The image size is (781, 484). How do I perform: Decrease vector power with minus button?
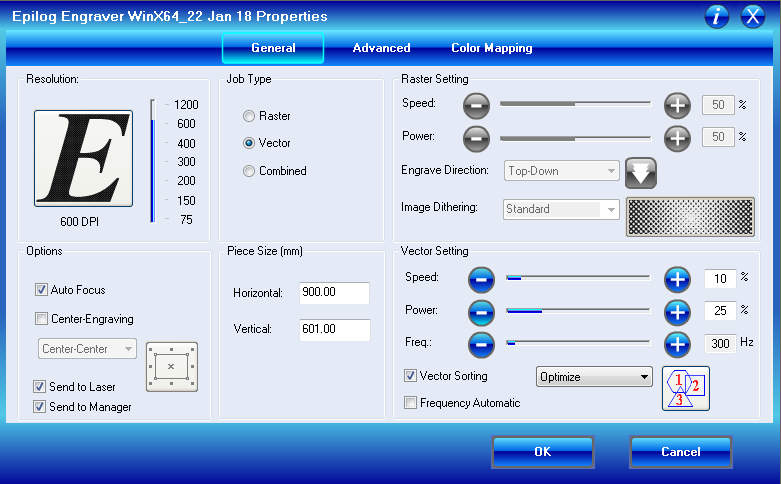click(x=481, y=313)
